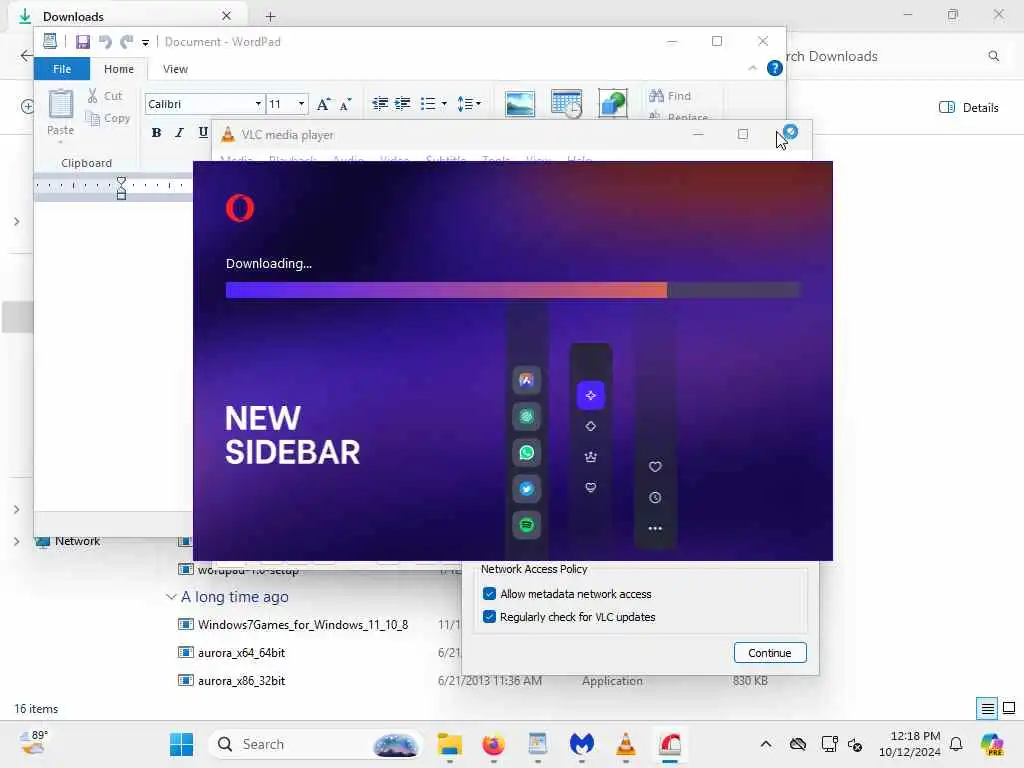Click the Insert Picture icon in WordPad
The height and width of the screenshot is (768, 1024).
520,104
